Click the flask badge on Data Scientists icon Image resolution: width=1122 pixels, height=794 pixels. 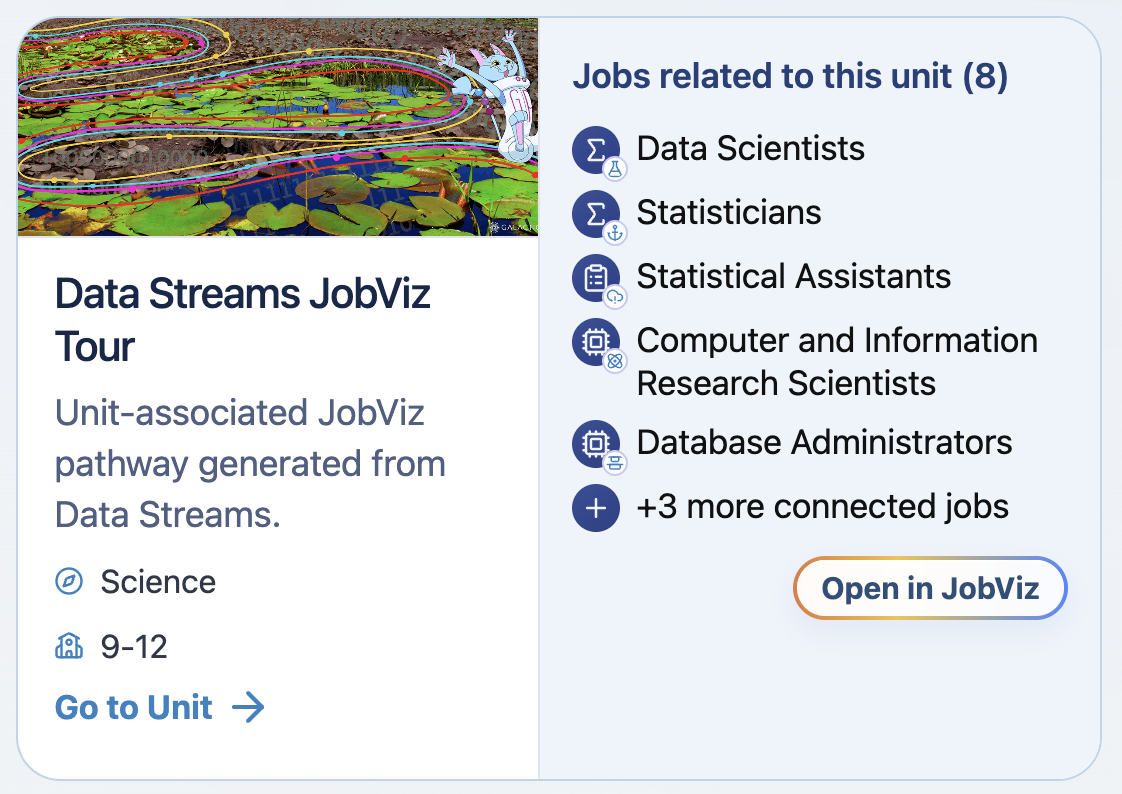615,170
